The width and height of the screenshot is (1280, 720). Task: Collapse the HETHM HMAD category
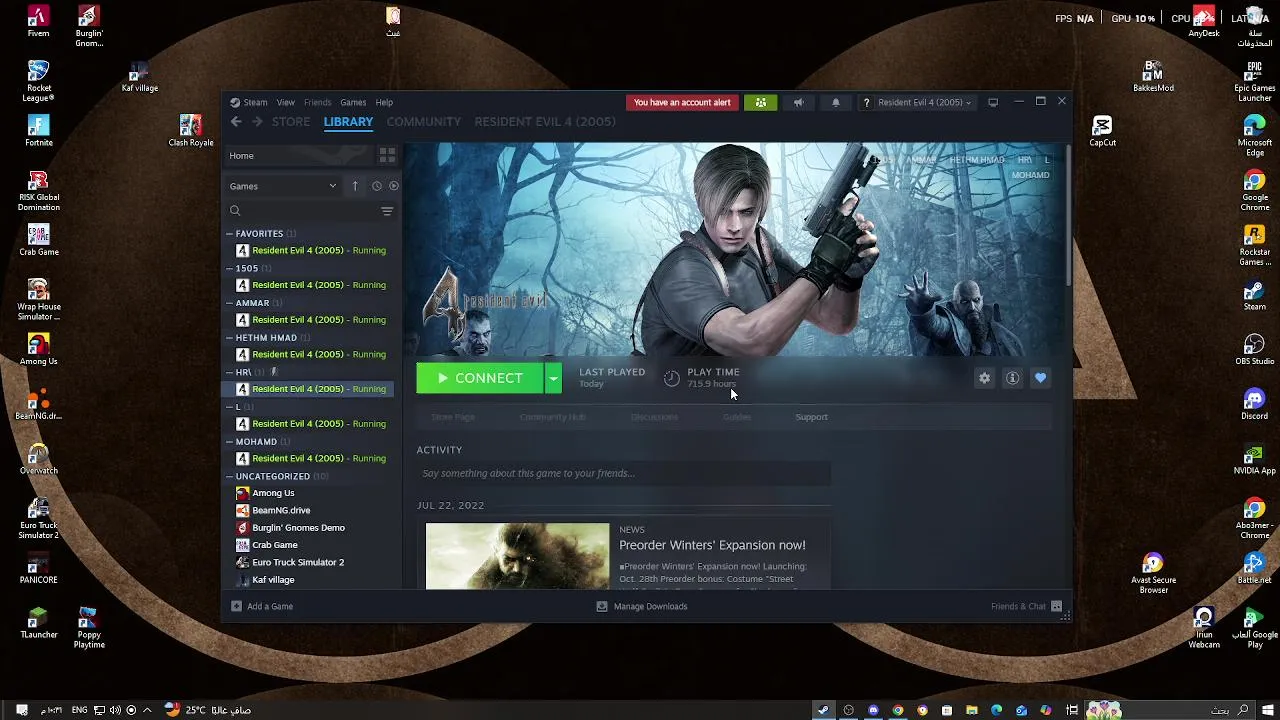tap(229, 338)
